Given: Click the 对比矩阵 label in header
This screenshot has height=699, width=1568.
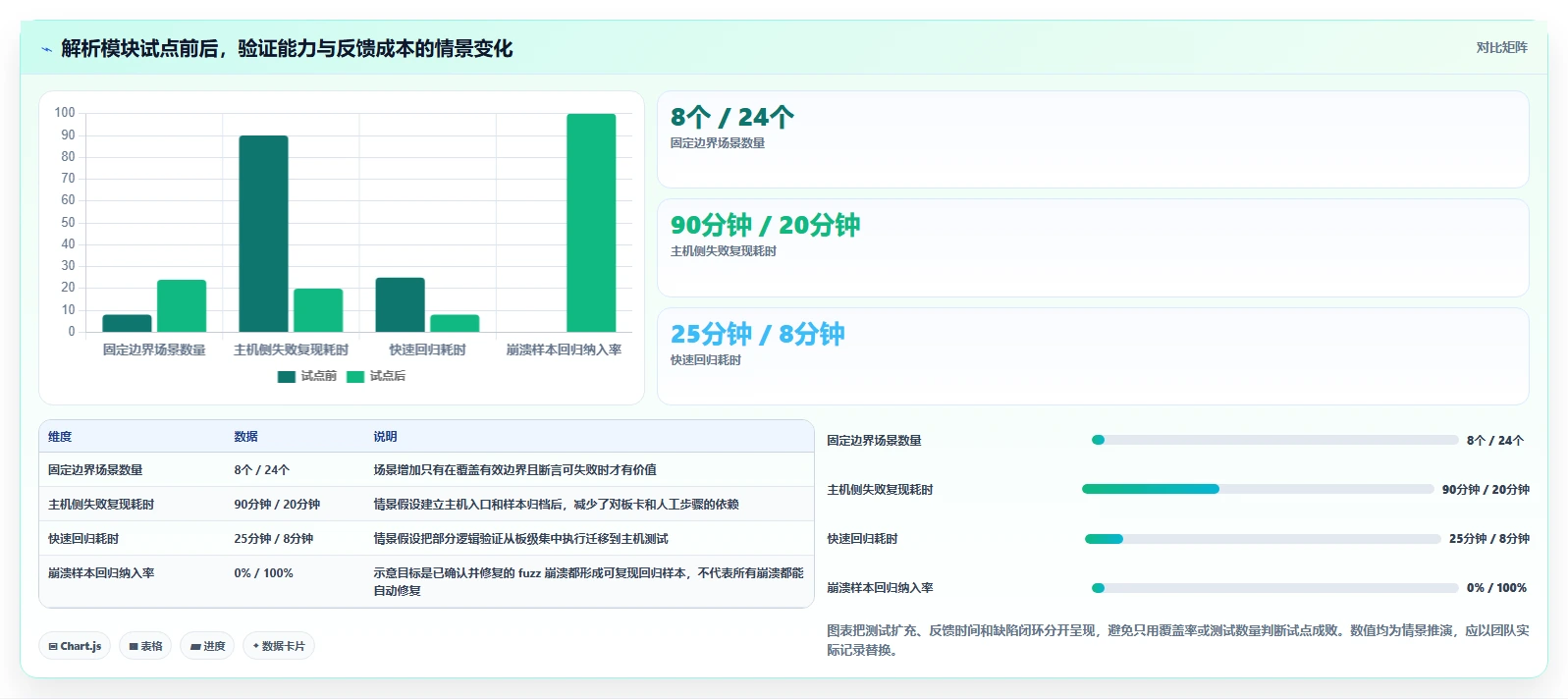Looking at the screenshot, I should (1501, 47).
